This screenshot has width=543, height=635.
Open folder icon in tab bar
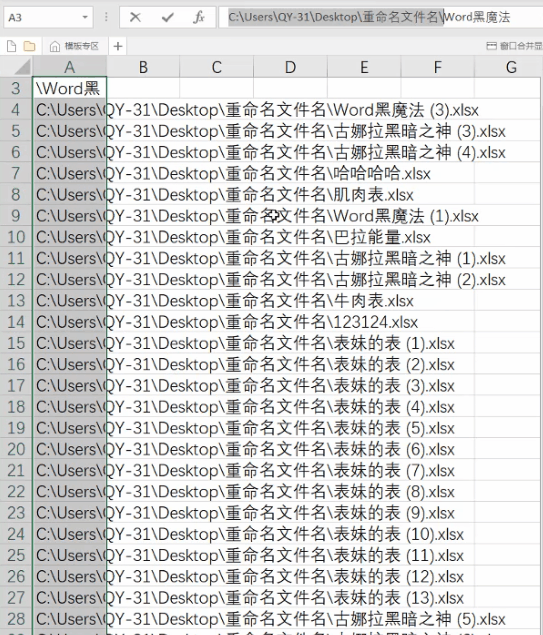click(x=29, y=46)
